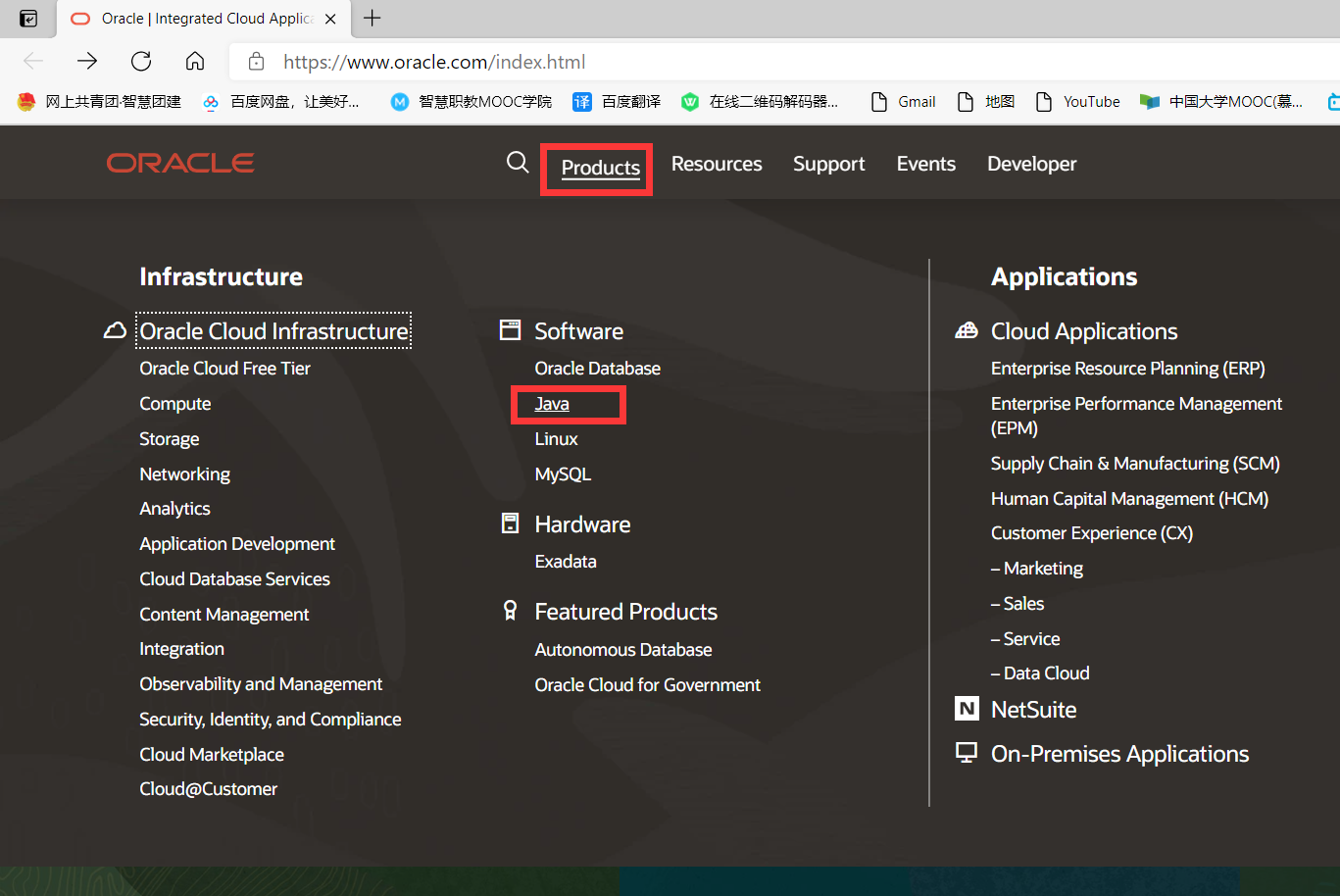Click the On-Premises Applications monitor icon
This screenshot has width=1340, height=896.
967,753
